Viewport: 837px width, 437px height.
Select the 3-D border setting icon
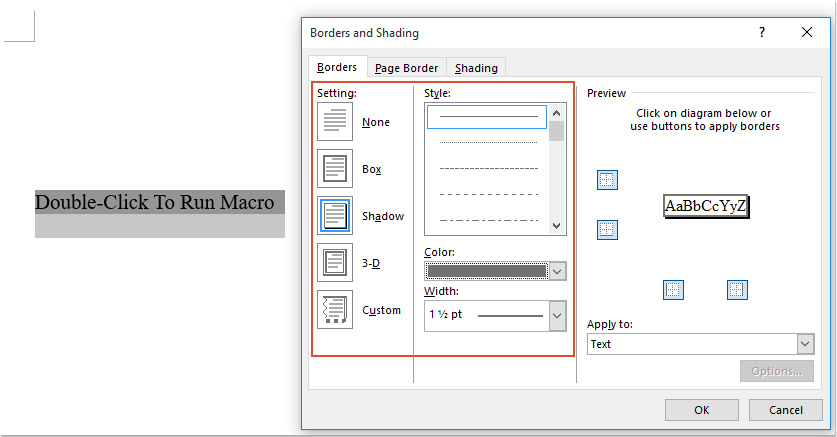point(335,263)
